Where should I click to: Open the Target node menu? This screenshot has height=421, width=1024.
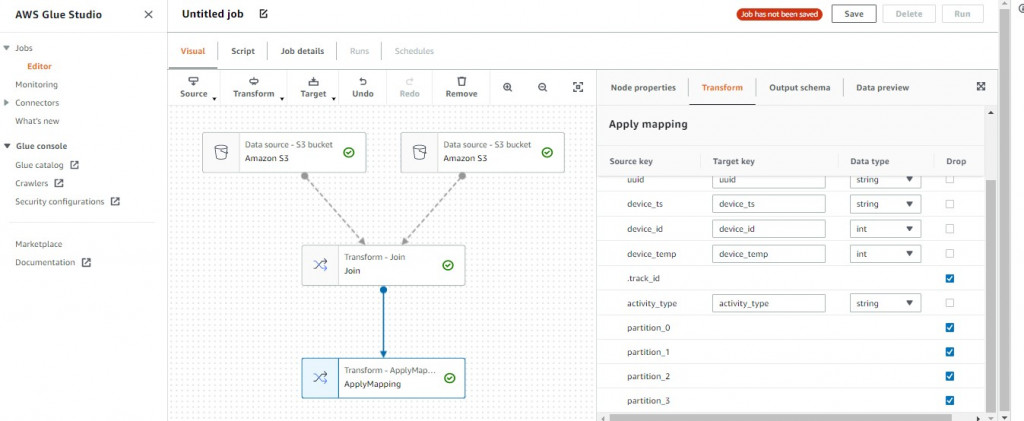(314, 87)
